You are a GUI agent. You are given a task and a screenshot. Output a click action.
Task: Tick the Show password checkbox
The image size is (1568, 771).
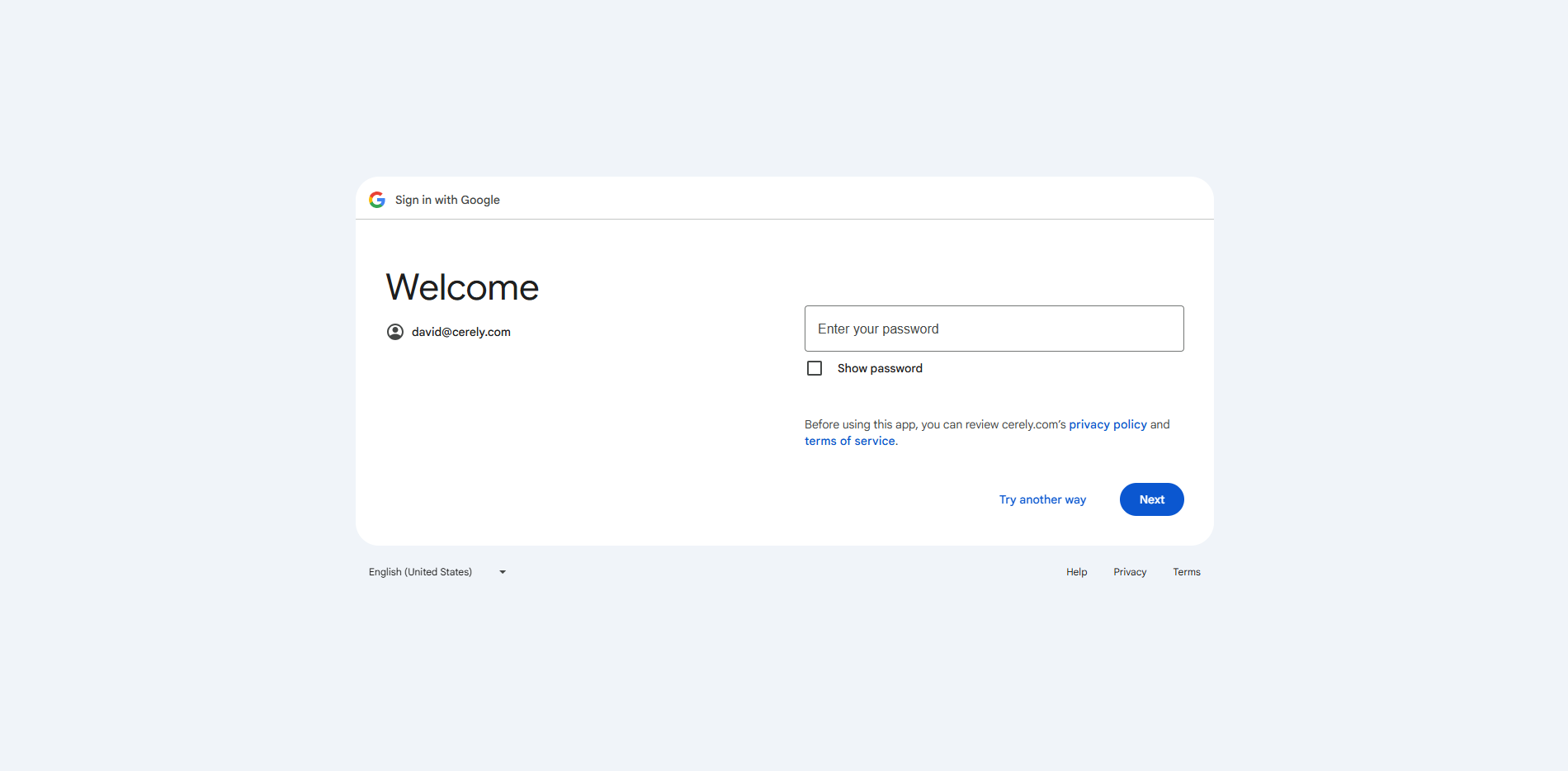click(815, 368)
